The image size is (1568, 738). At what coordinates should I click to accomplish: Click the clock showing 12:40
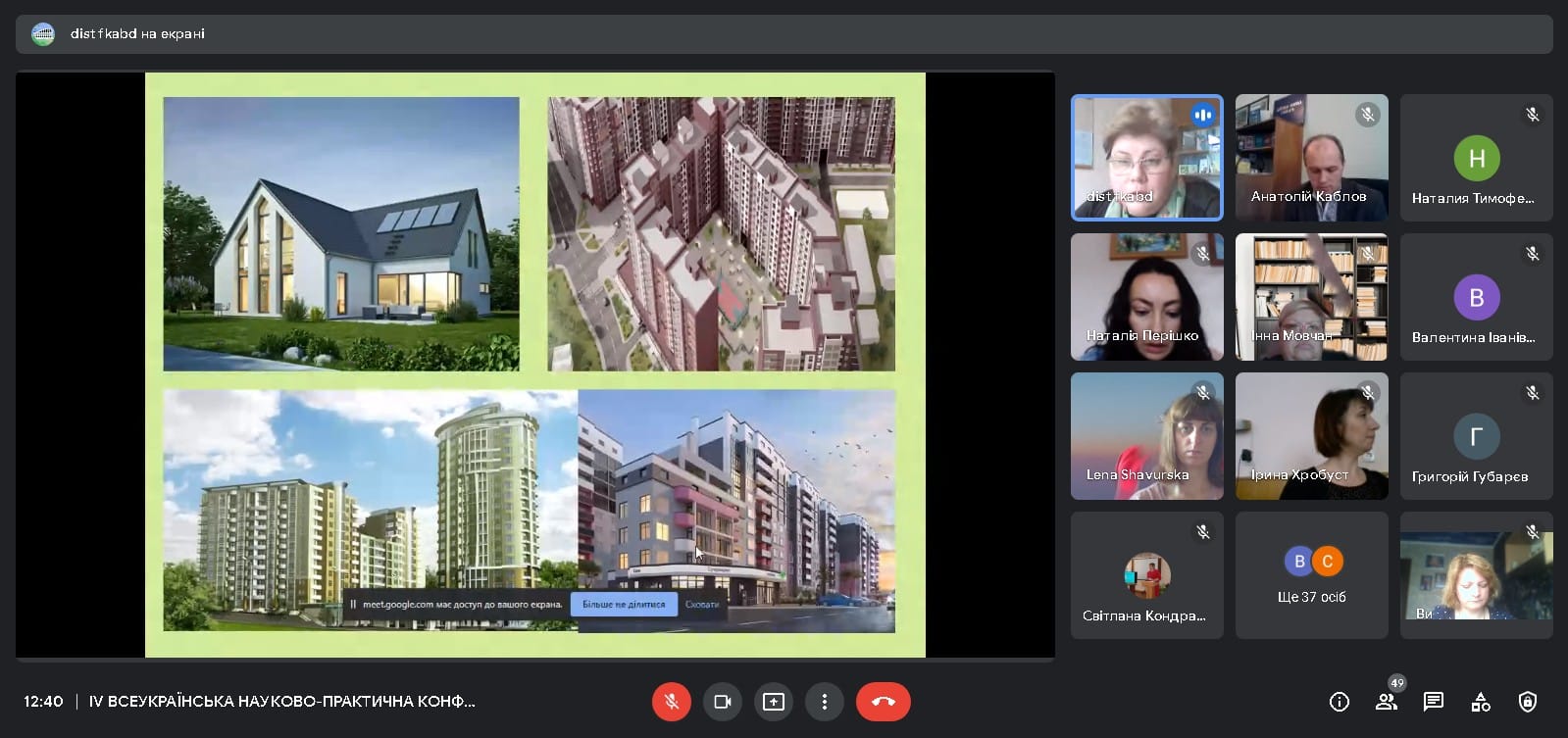pyautogui.click(x=43, y=702)
